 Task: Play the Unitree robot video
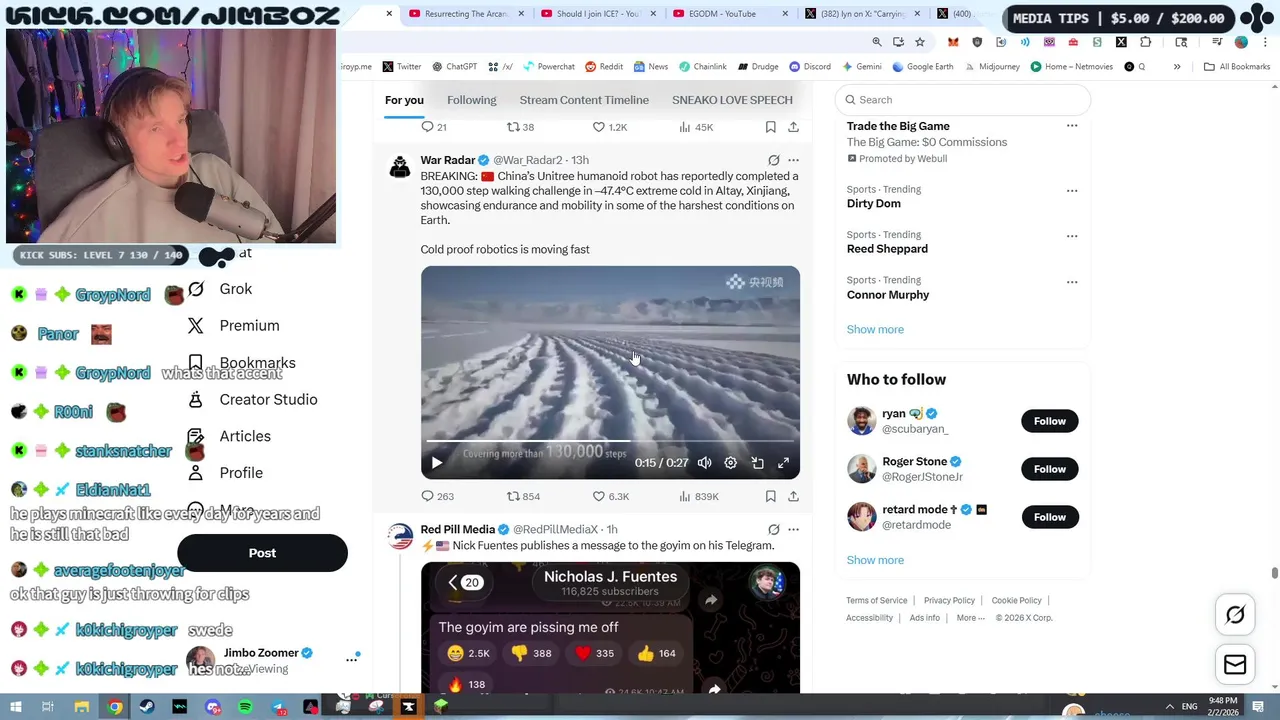point(436,463)
